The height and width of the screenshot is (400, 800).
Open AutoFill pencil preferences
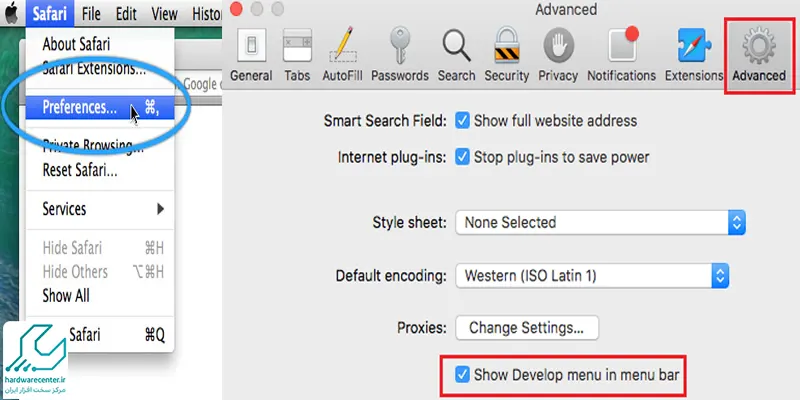[x=343, y=54]
